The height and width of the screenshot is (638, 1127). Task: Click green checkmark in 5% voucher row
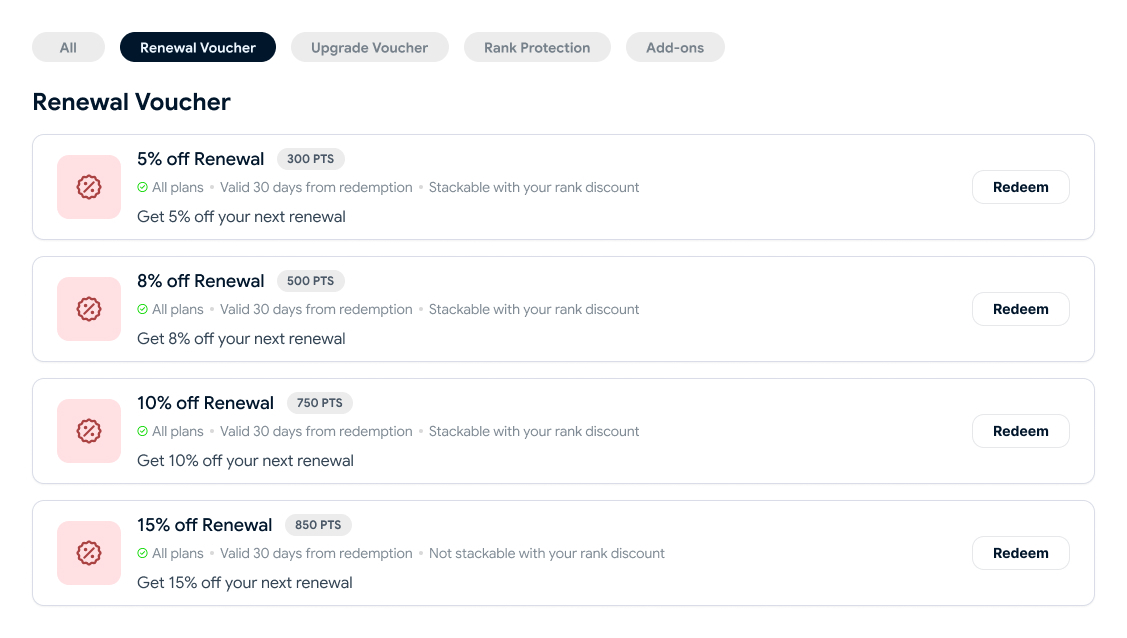[x=142, y=188]
